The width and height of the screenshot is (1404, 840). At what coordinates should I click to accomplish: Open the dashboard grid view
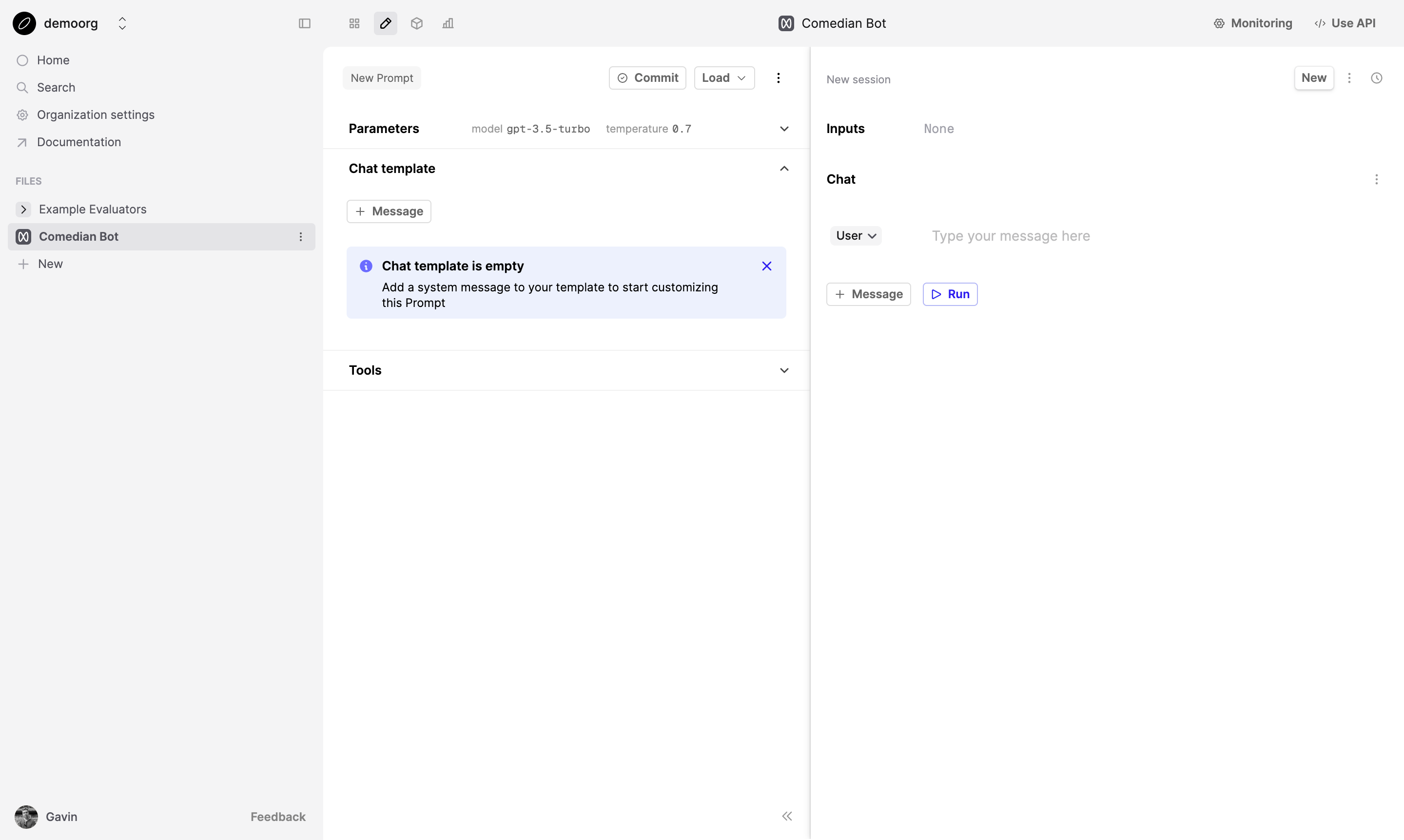click(354, 23)
